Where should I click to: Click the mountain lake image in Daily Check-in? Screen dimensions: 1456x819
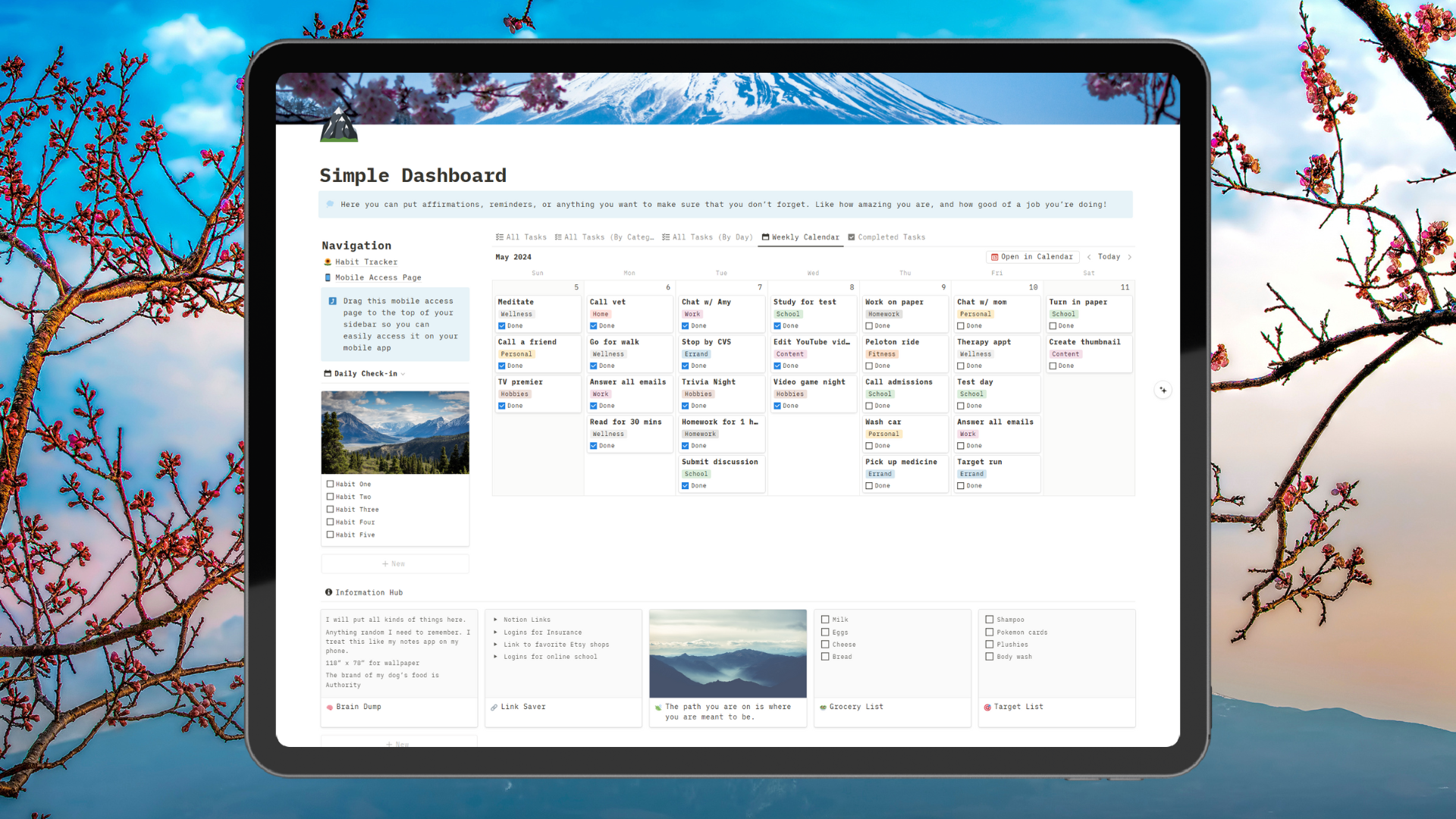395,432
